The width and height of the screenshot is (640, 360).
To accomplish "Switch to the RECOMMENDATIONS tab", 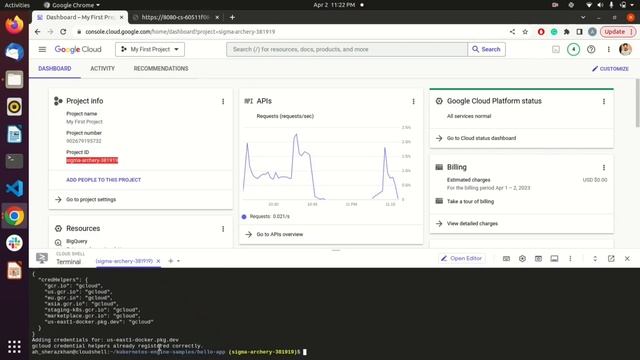I will click(161, 69).
